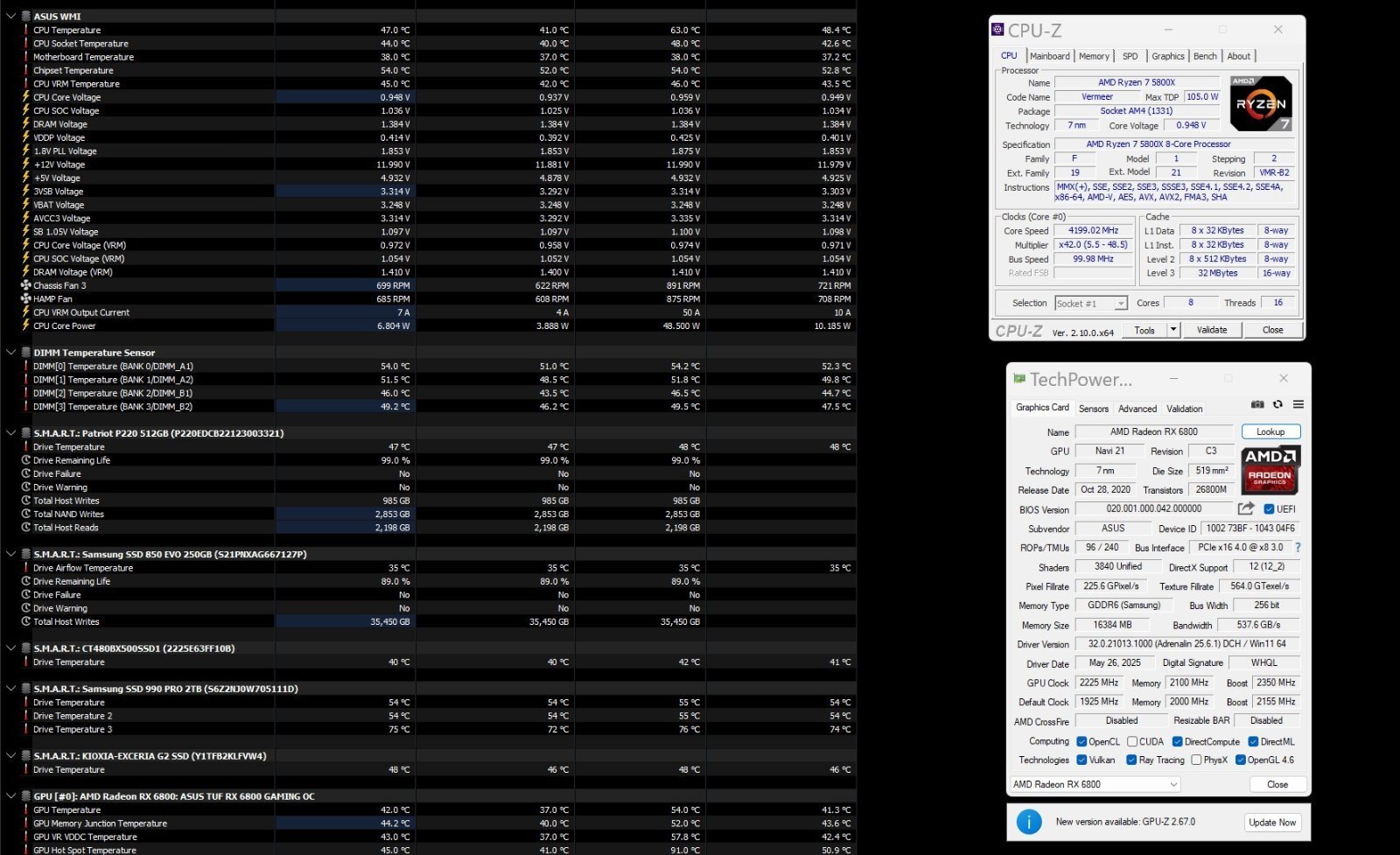Click the Bus Interface question mark in GPU-Z

(1298, 548)
